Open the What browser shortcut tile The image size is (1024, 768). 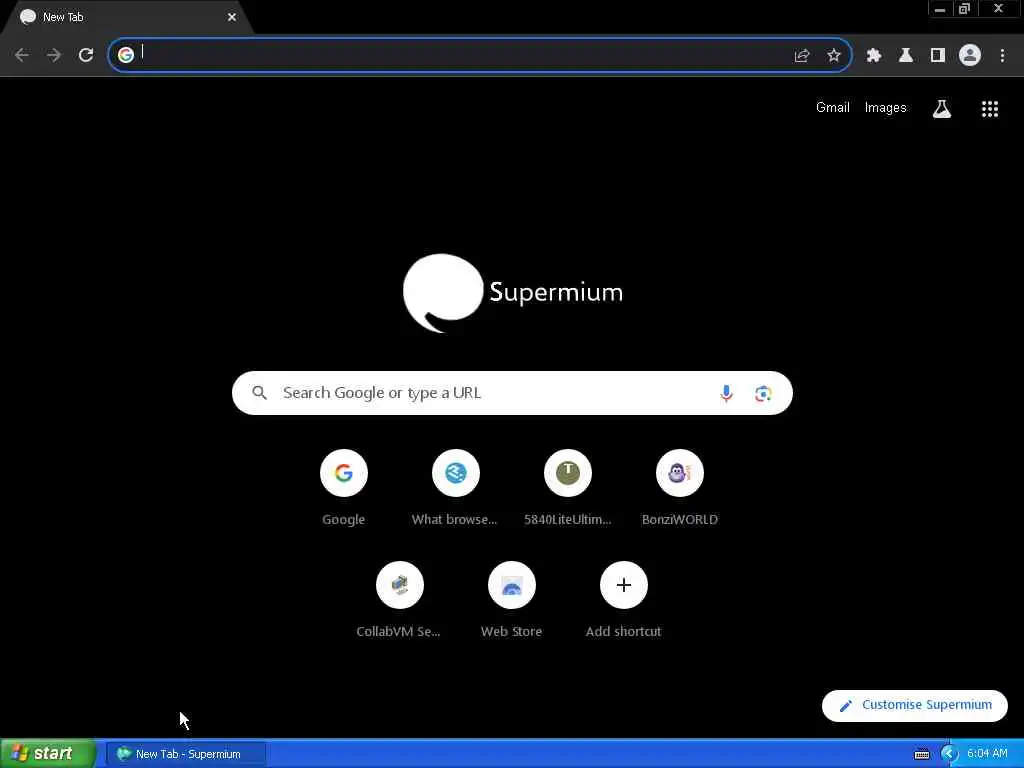point(455,487)
